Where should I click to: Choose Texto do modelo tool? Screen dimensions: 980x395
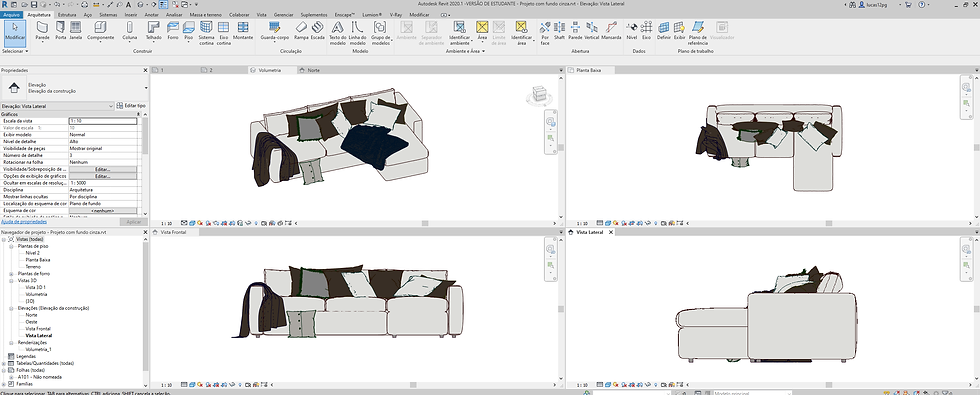coord(338,32)
